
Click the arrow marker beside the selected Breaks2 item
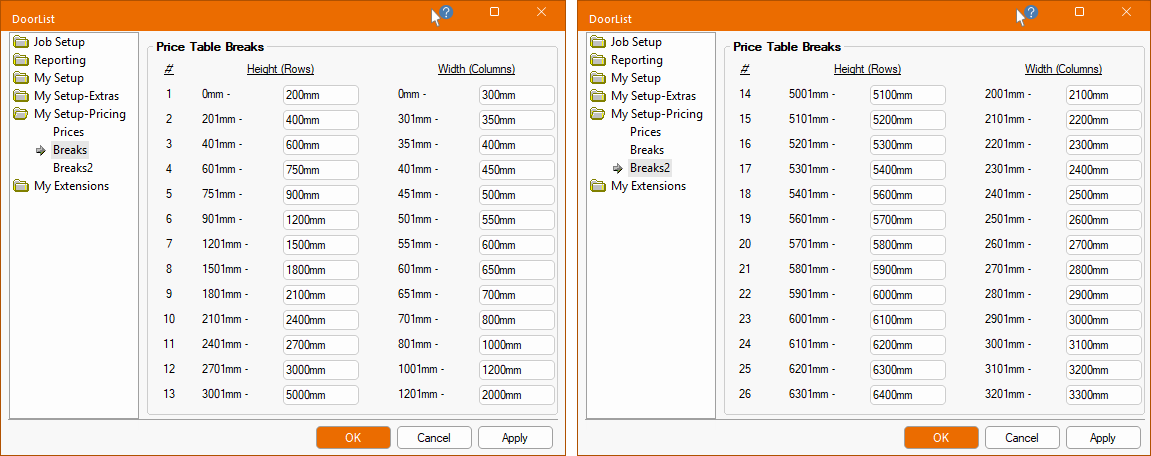(617, 168)
